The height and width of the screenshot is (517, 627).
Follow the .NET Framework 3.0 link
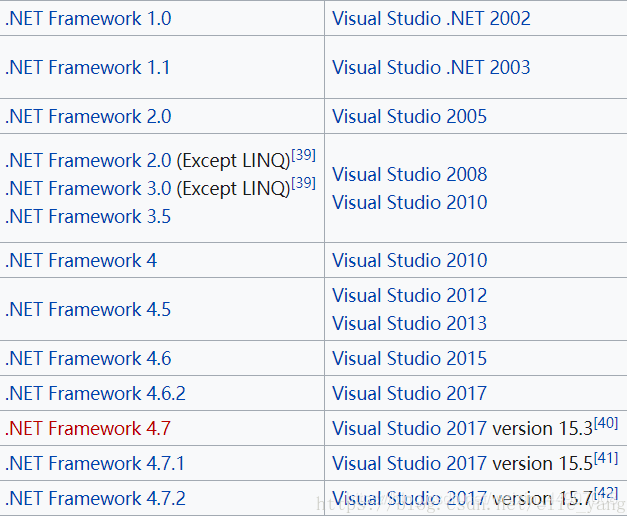coord(88,188)
